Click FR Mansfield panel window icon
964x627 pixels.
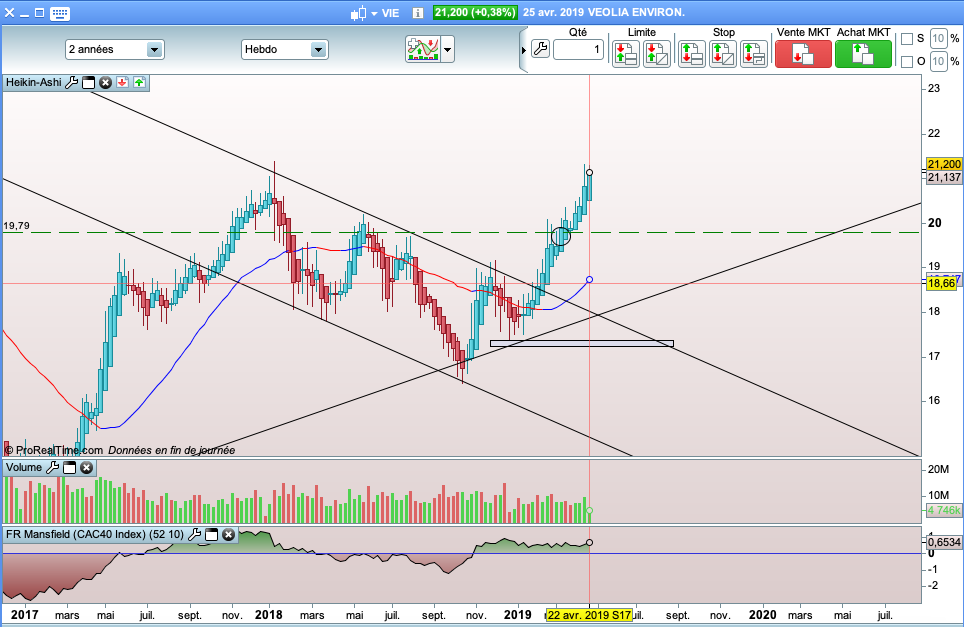[x=211, y=535]
